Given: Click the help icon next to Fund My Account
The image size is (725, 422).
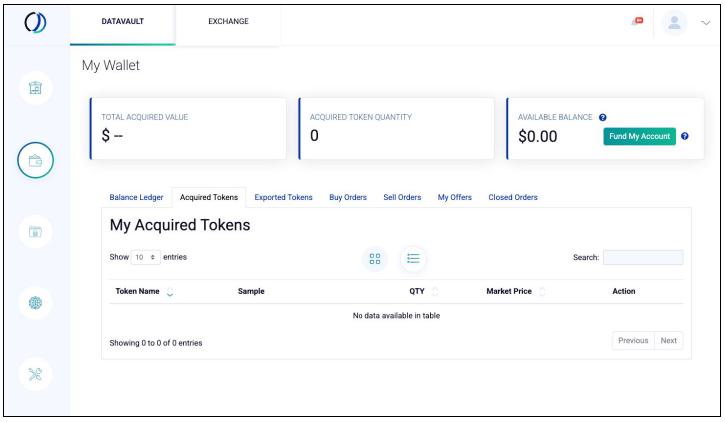Looking at the screenshot, I should pos(685,136).
